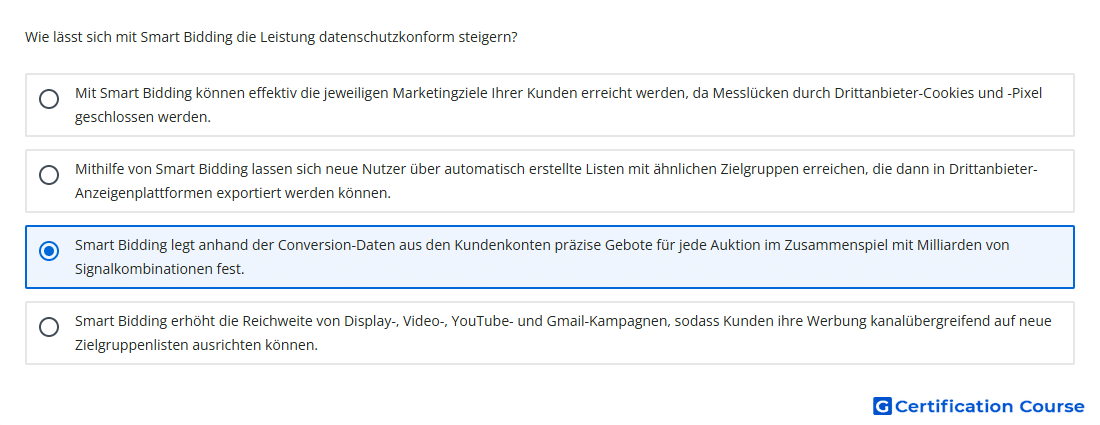Click selected radio button for Conversion-Daten answer
Viewport: 1100px width, 425px height.
pos(49,251)
